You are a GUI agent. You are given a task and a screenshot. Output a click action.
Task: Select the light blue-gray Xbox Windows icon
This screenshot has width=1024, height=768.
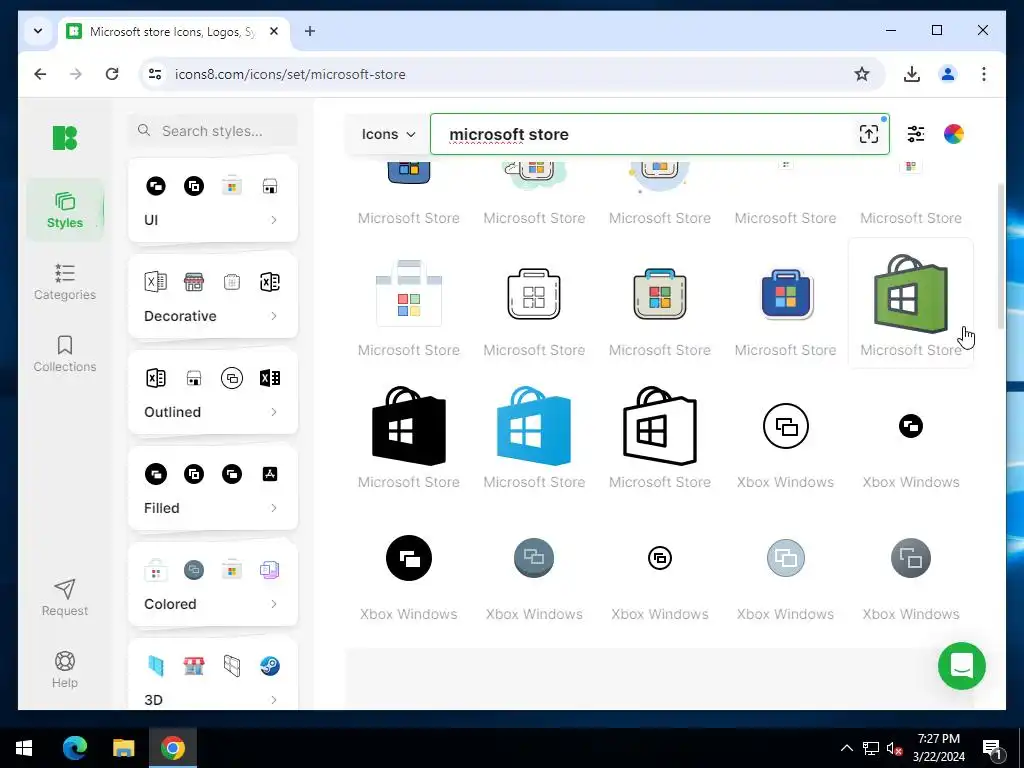click(786, 558)
